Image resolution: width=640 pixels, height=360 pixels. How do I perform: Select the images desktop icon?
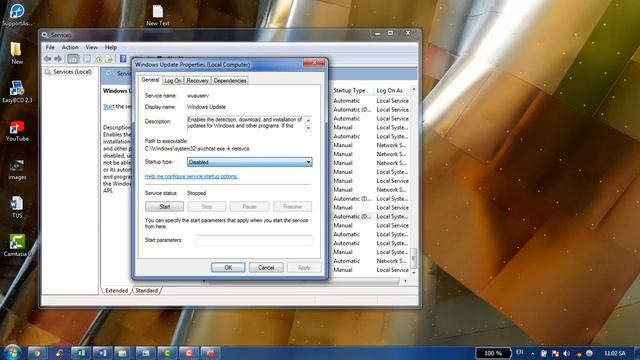tap(17, 169)
